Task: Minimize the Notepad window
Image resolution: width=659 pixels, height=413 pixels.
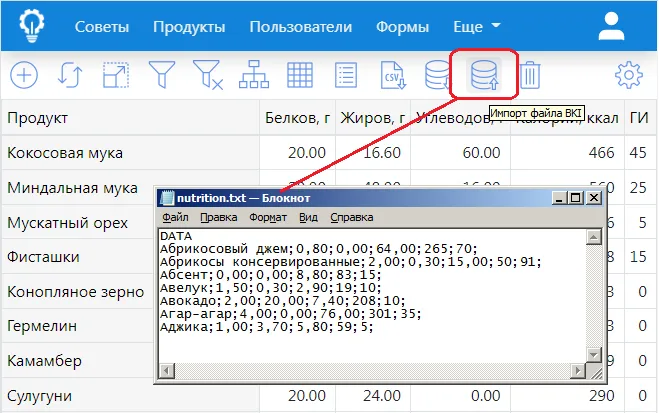Action: coord(559,198)
